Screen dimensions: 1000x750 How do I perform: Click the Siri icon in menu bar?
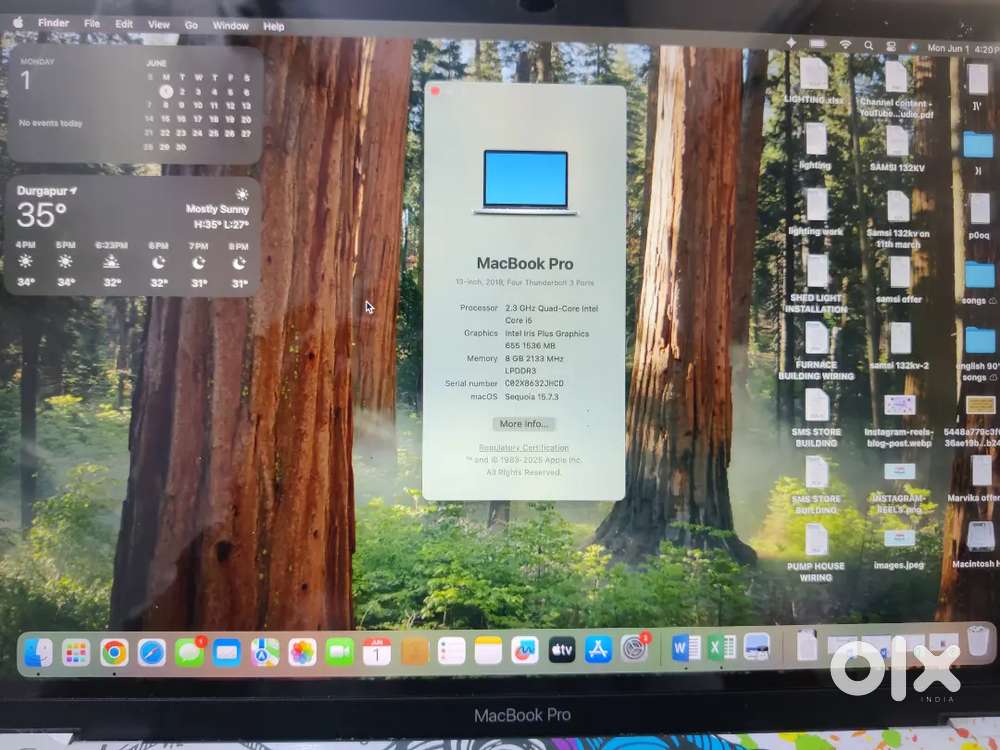[913, 47]
